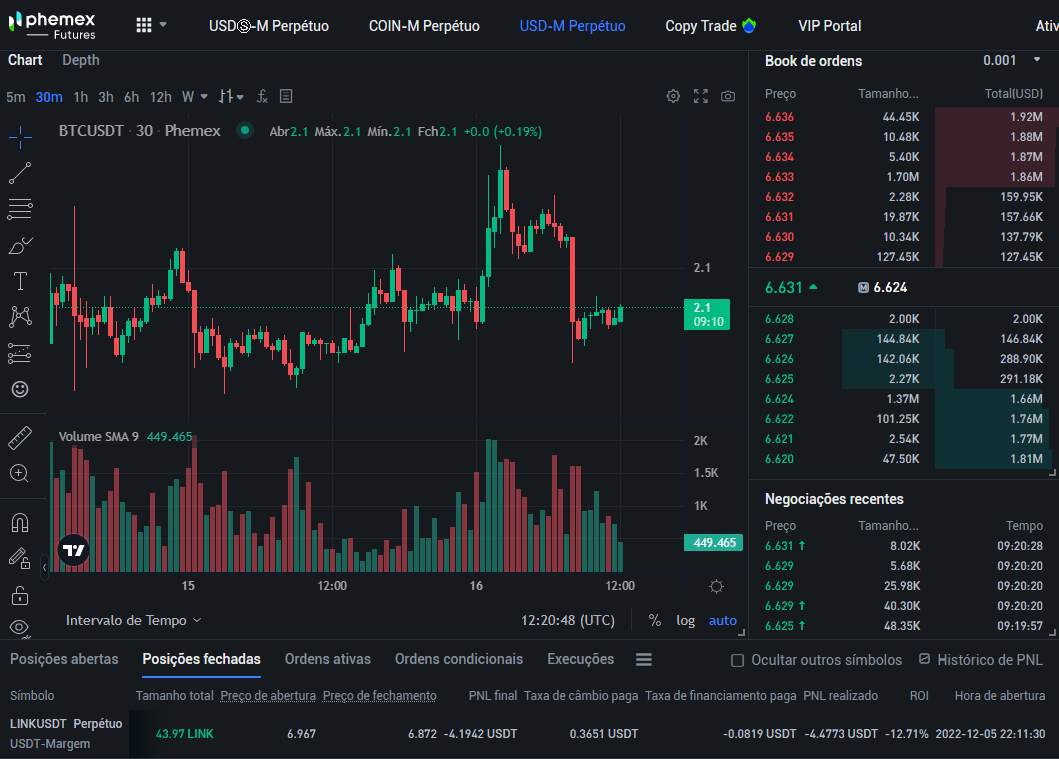Check Ocultar outros símbolos box

[x=738, y=660]
